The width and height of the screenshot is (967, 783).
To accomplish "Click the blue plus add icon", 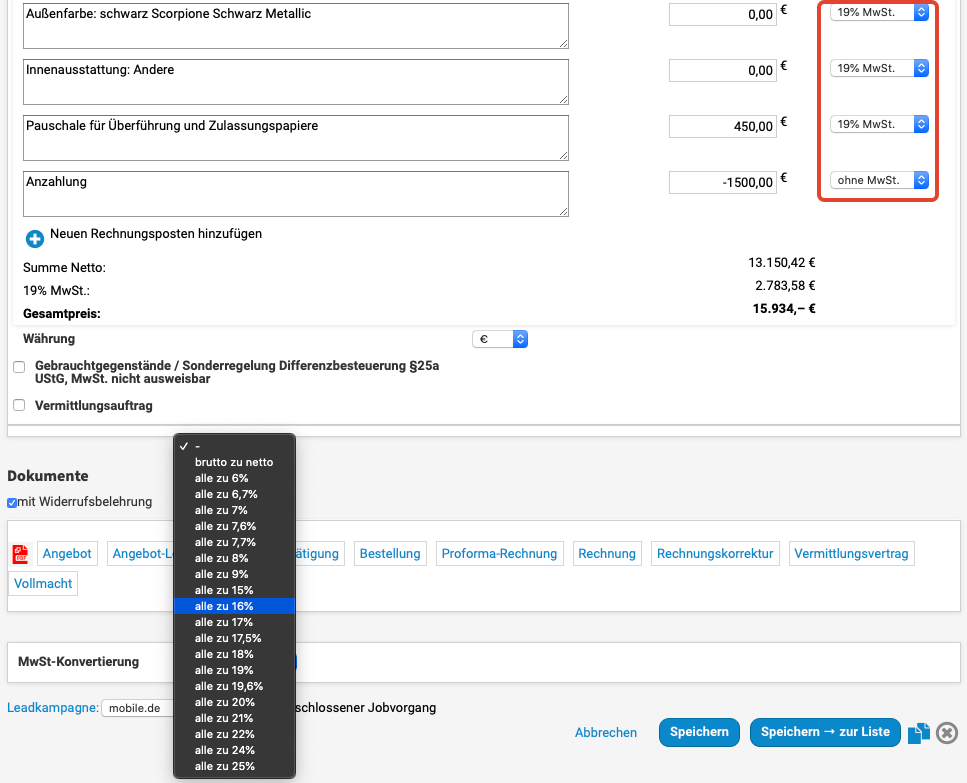I will point(35,239).
